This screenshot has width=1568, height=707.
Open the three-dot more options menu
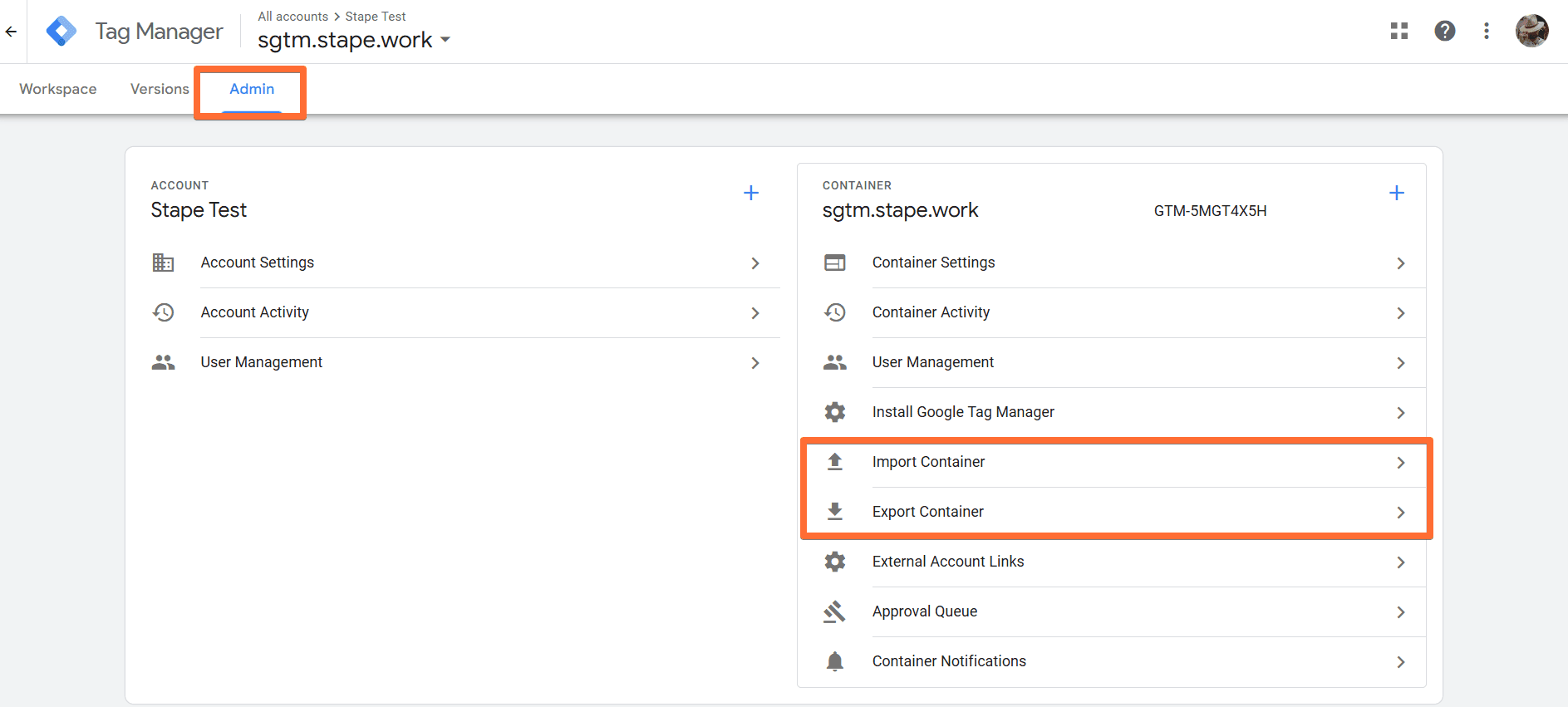point(1487,31)
